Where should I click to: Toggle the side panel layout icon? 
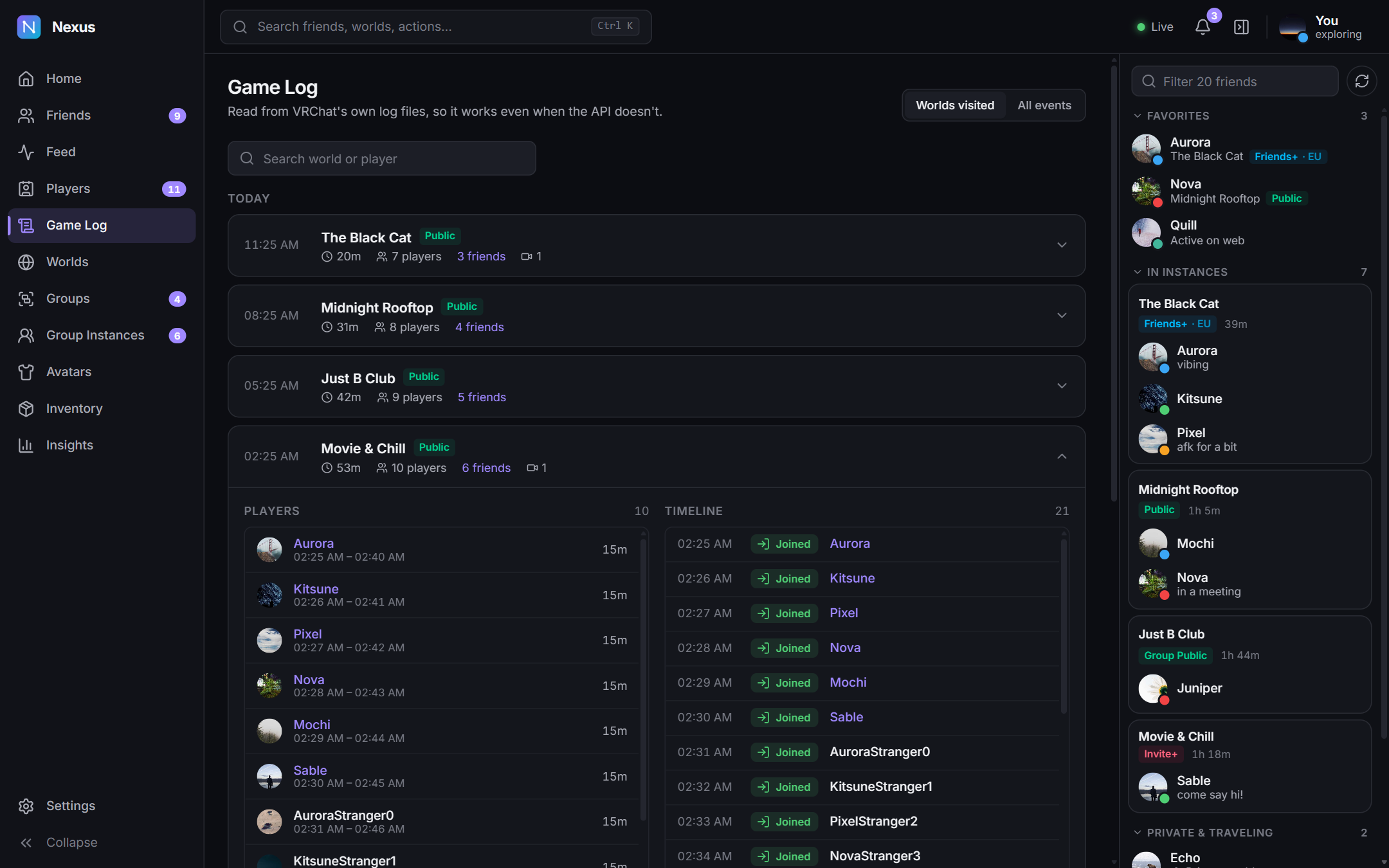1241,27
